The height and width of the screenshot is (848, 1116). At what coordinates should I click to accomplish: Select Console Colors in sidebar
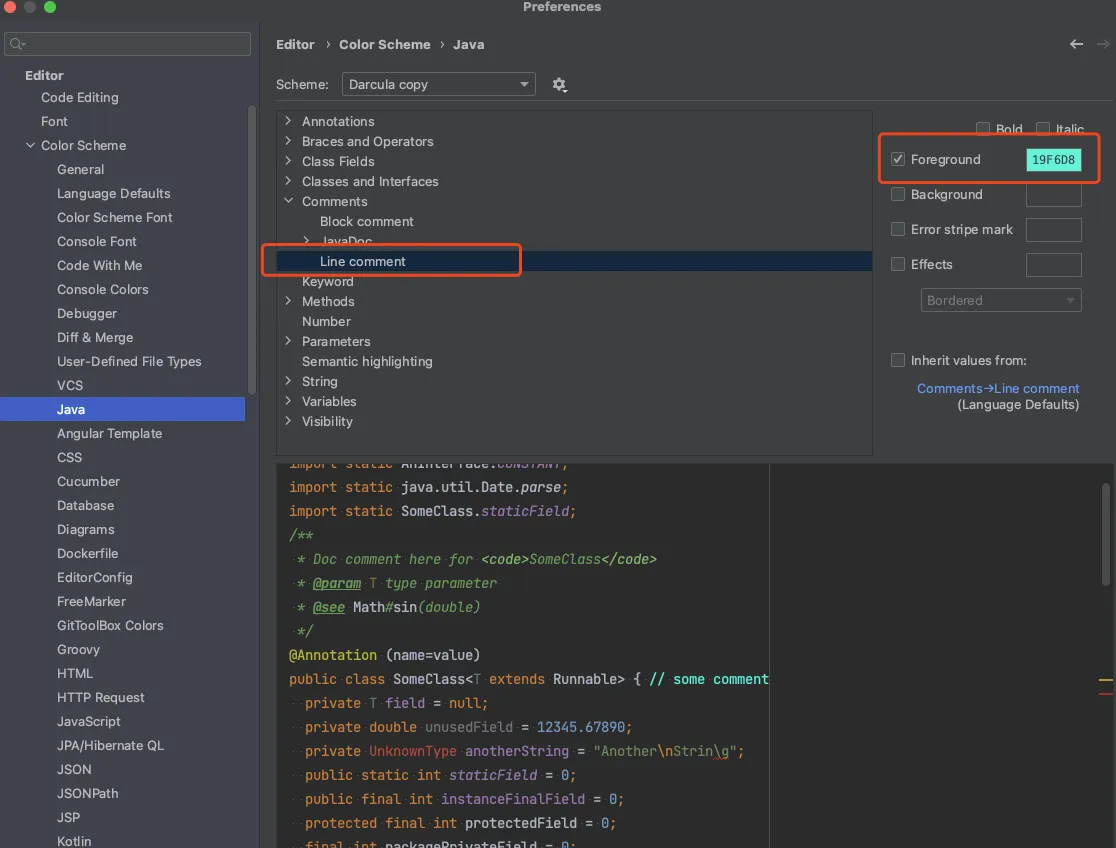[x=102, y=290]
